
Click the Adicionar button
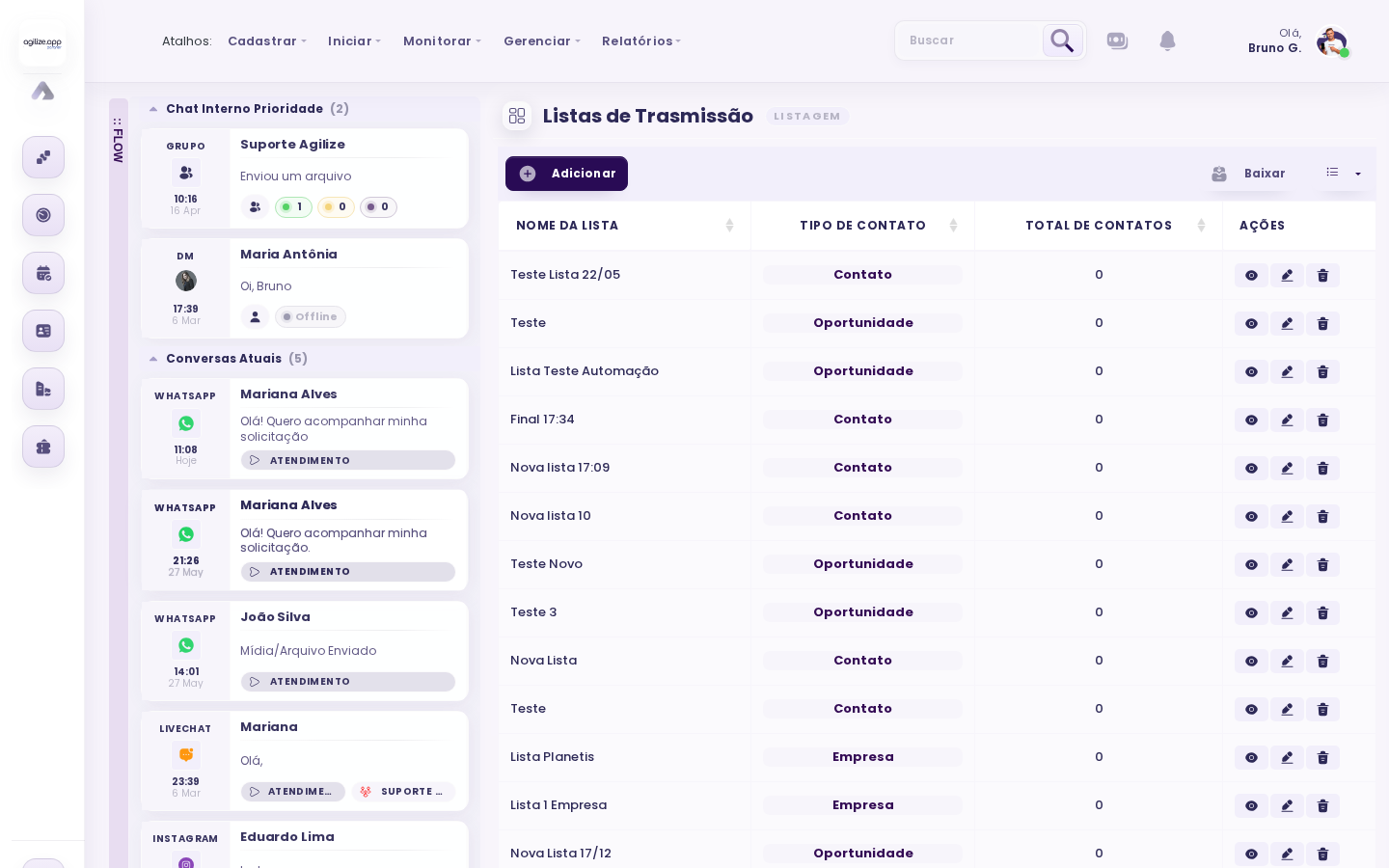(566, 174)
